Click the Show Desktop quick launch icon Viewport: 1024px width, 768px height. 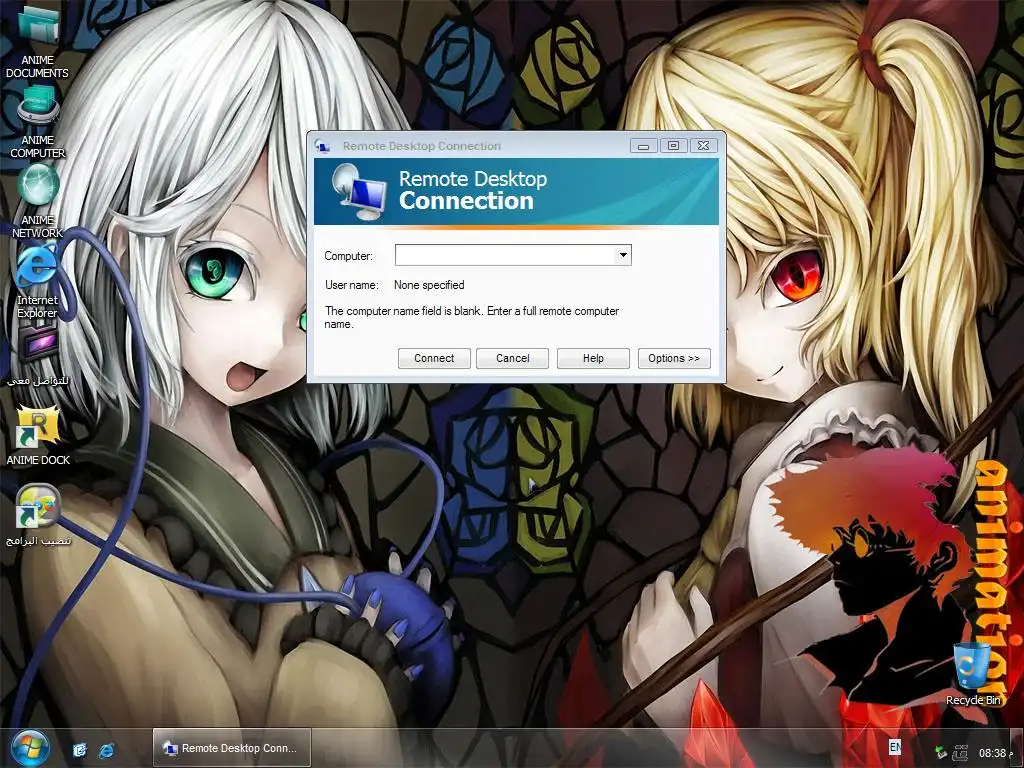80,749
